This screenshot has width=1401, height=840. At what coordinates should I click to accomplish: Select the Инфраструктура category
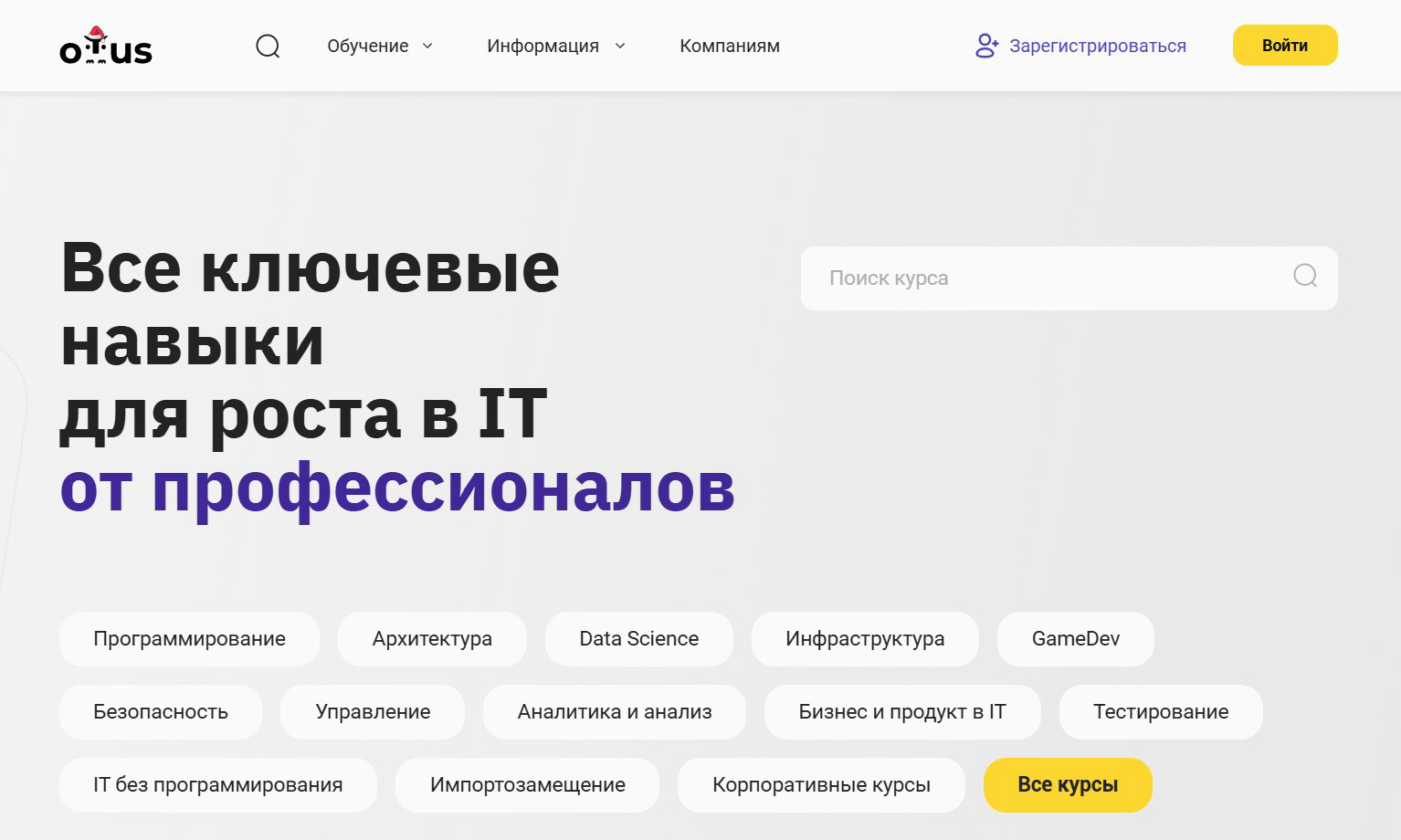(x=864, y=639)
